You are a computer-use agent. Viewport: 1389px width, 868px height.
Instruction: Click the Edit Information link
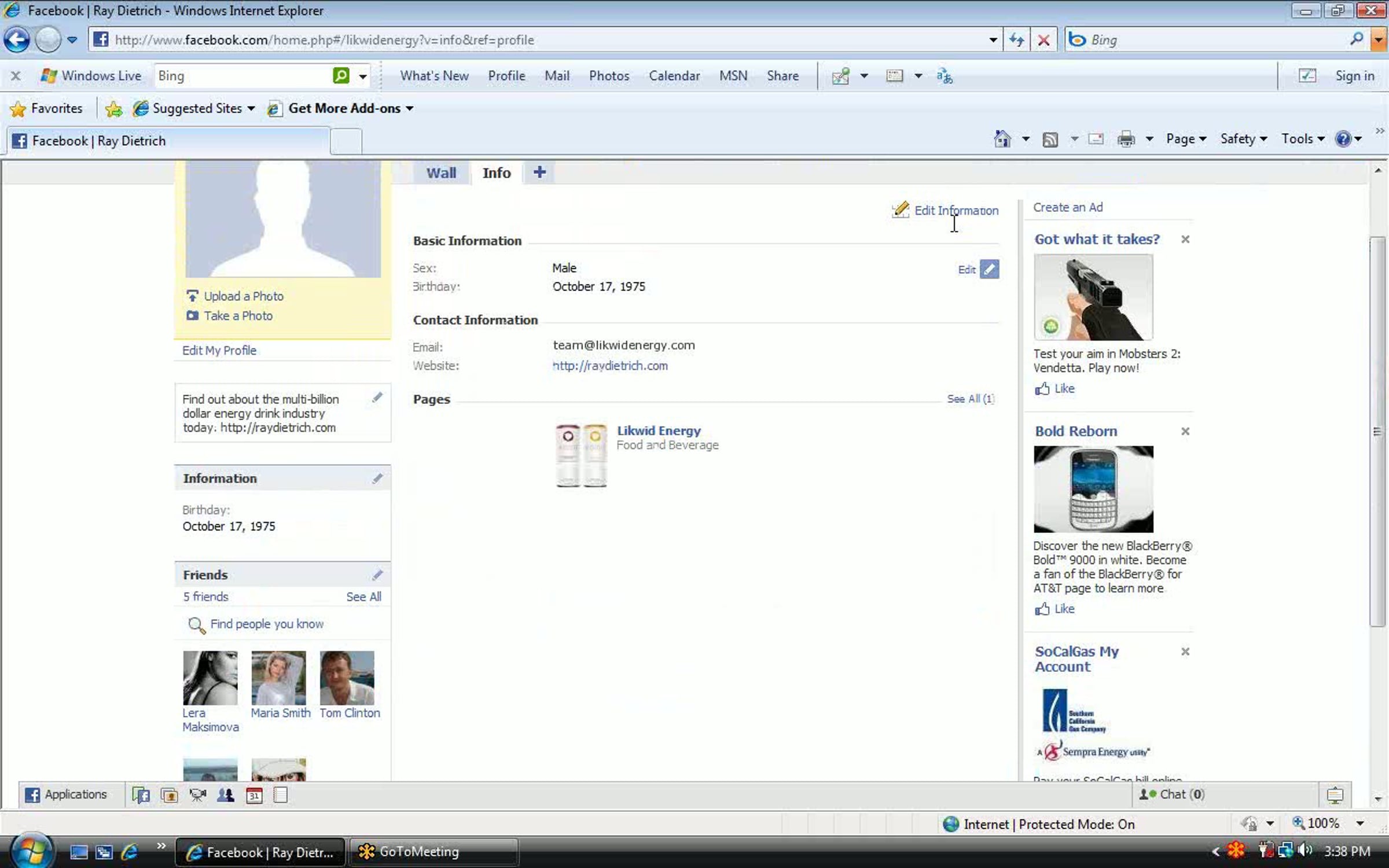pyautogui.click(x=956, y=211)
